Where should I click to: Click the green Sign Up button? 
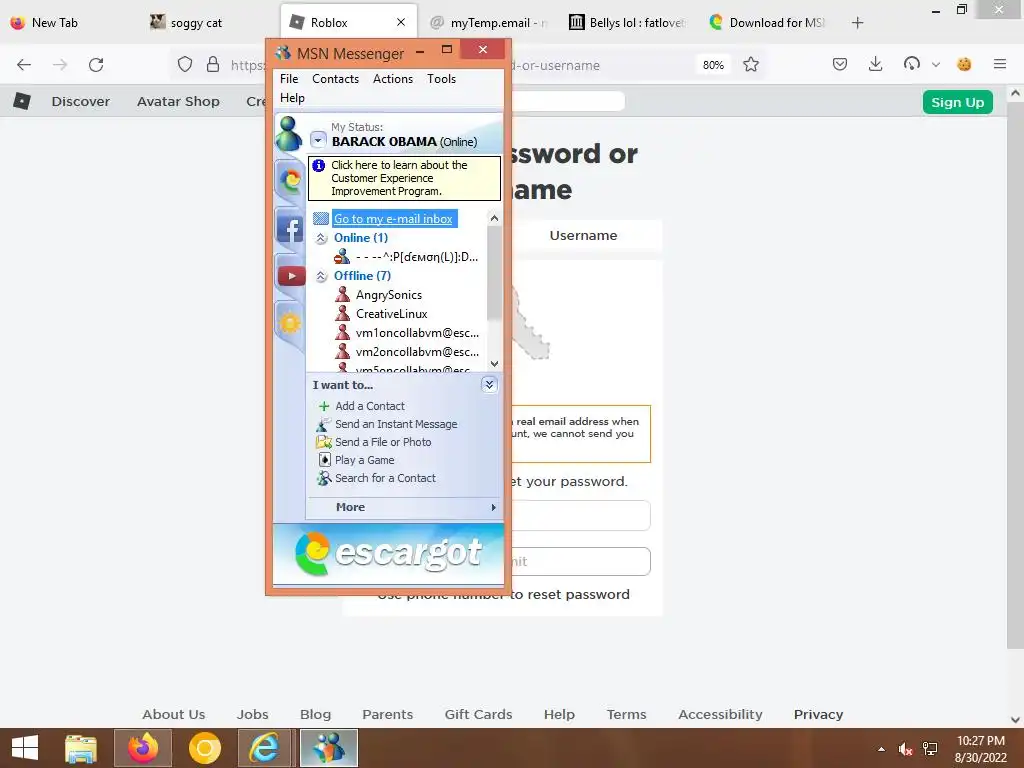pyautogui.click(x=957, y=103)
